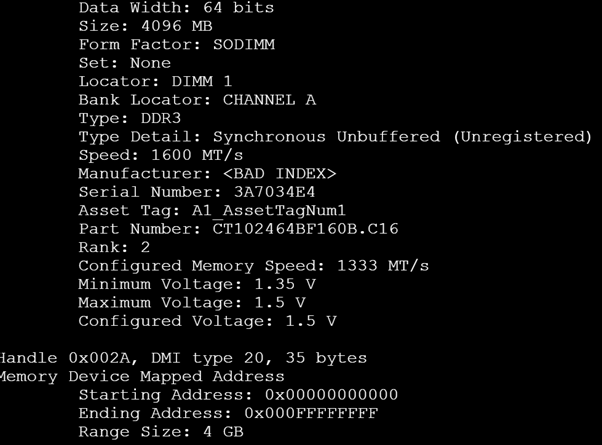This screenshot has width=602, height=445.
Task: Click the Locator DIMM 1 line
Action: tap(155, 81)
